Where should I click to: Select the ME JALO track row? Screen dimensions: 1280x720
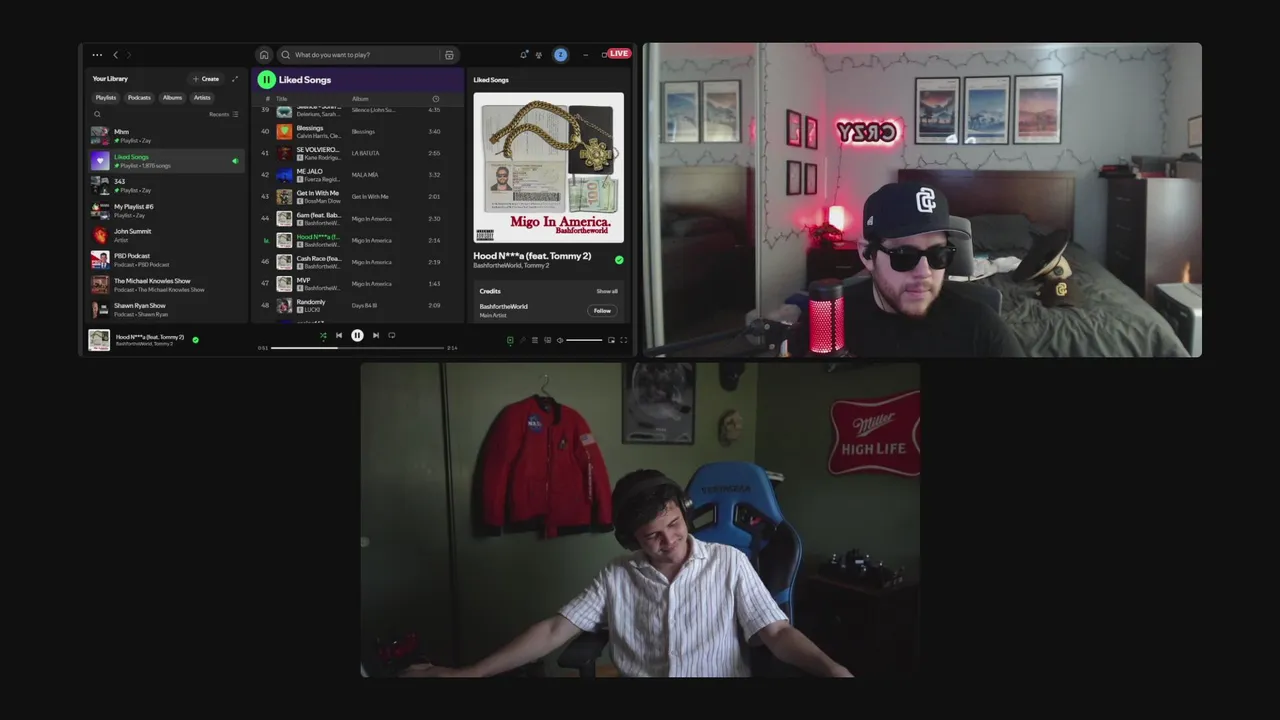click(357, 175)
